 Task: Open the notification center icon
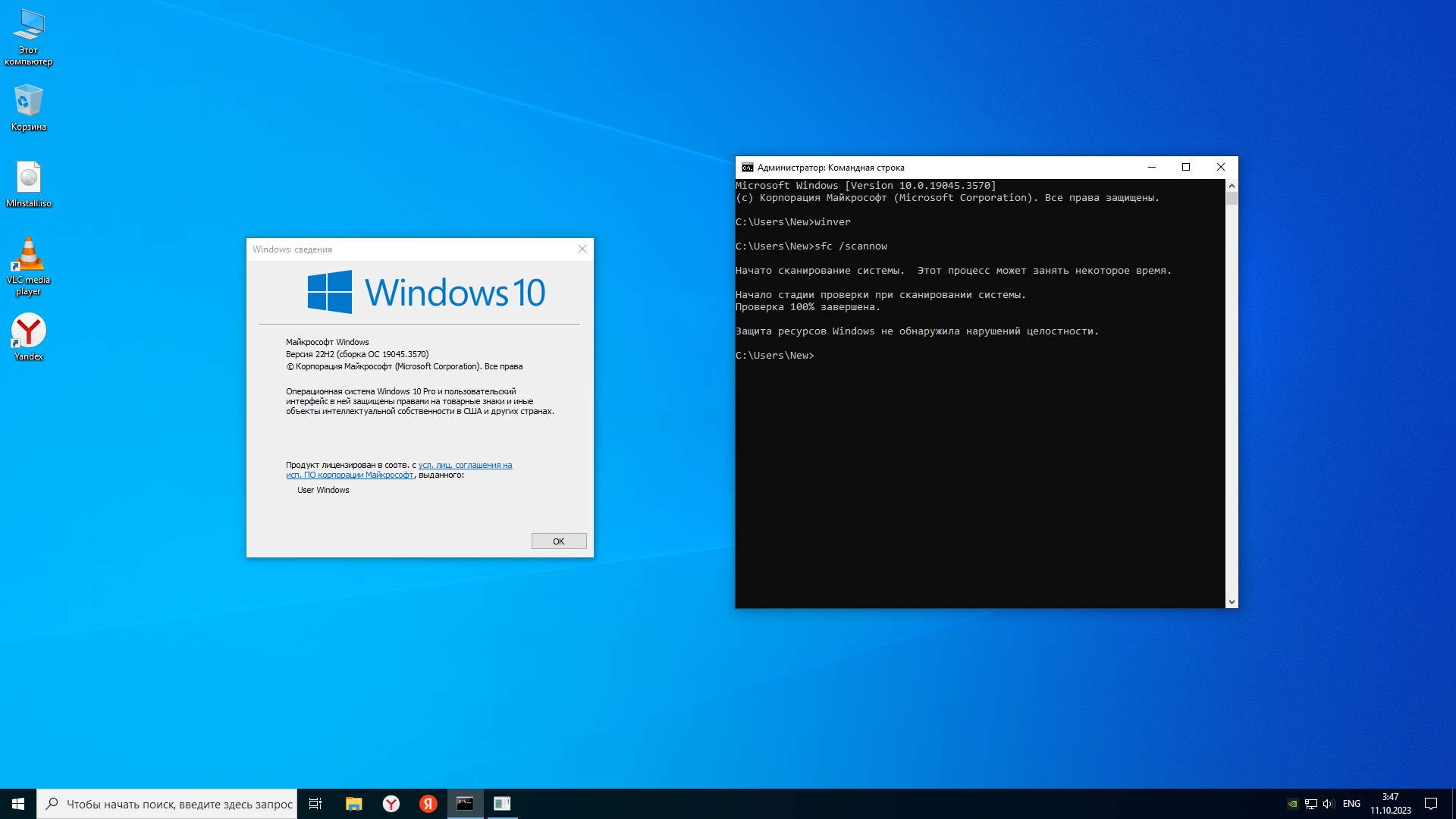point(1431,804)
